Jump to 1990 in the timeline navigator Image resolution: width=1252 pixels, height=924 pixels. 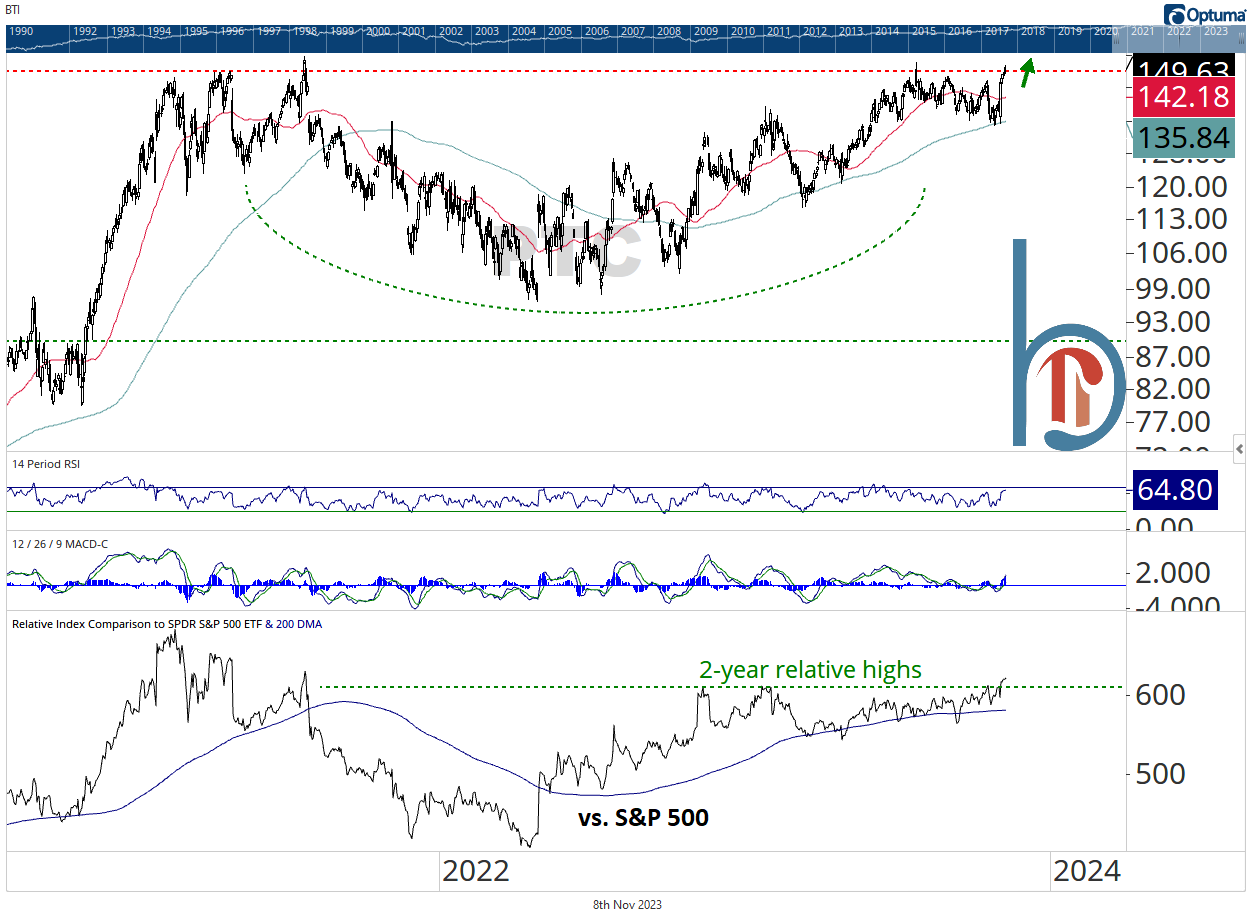[x=21, y=32]
